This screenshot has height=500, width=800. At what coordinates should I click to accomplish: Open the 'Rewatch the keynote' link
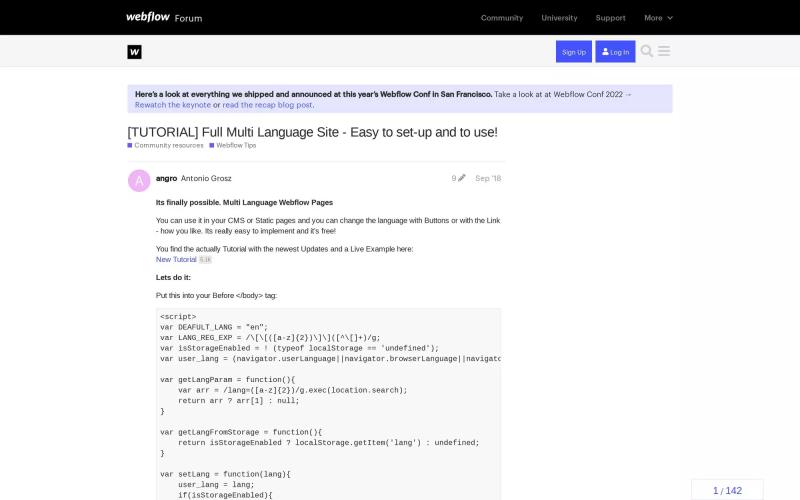tap(173, 105)
